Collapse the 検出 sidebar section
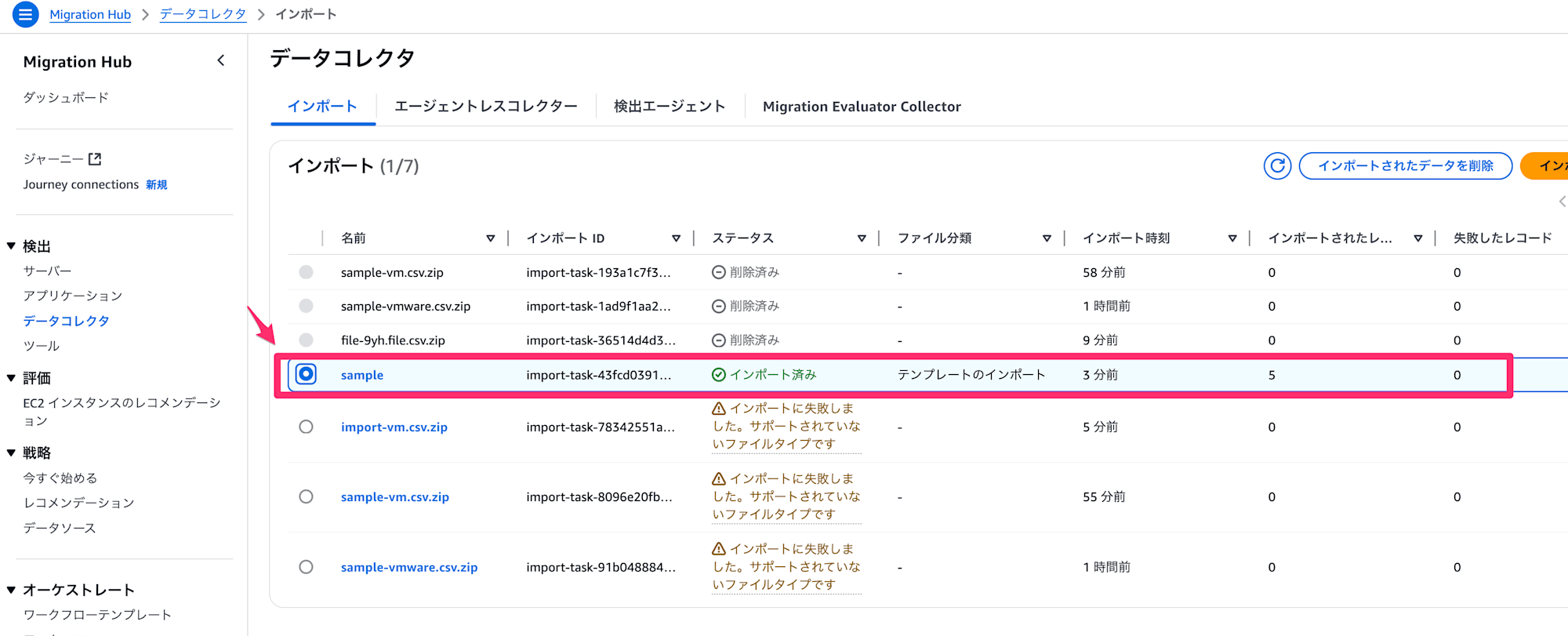Image resolution: width=1568 pixels, height=636 pixels. (11, 246)
